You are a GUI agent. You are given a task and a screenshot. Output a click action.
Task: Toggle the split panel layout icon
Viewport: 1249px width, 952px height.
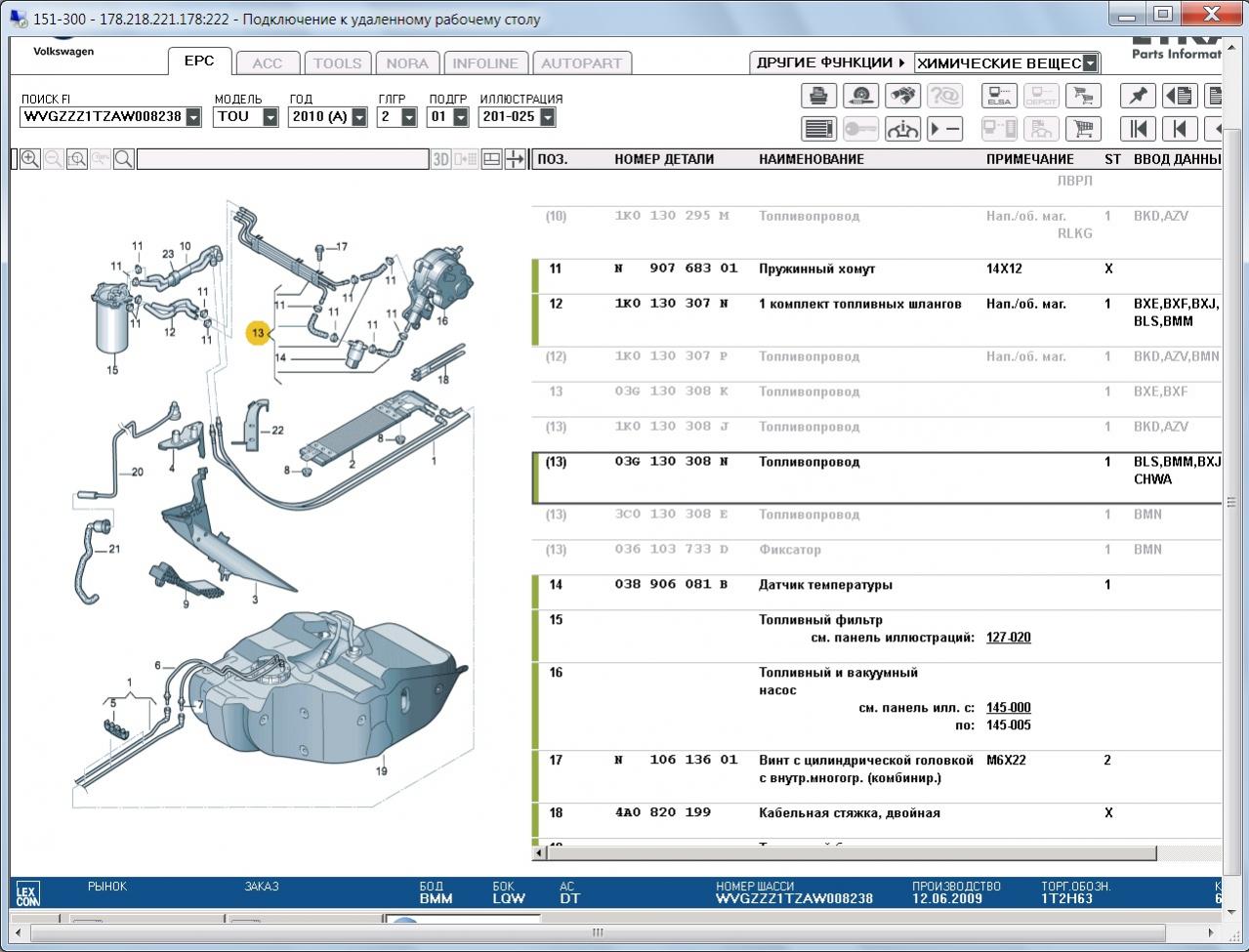(x=492, y=159)
